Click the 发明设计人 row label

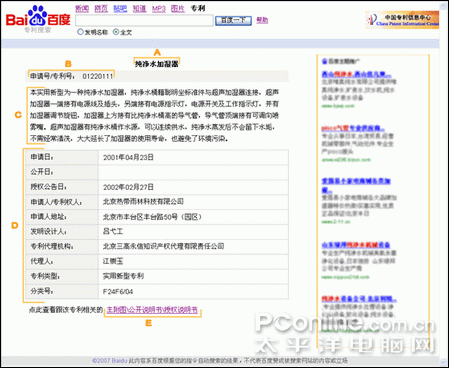[x=49, y=231]
